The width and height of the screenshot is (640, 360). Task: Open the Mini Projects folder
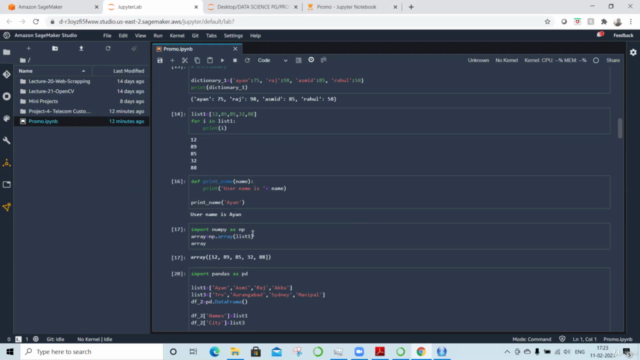tap(82, 101)
